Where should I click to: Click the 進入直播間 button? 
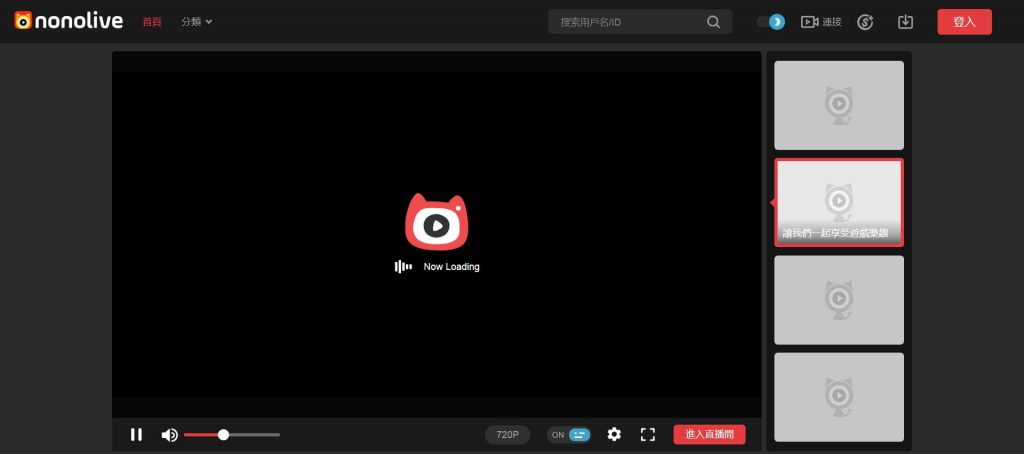pyautogui.click(x=709, y=435)
